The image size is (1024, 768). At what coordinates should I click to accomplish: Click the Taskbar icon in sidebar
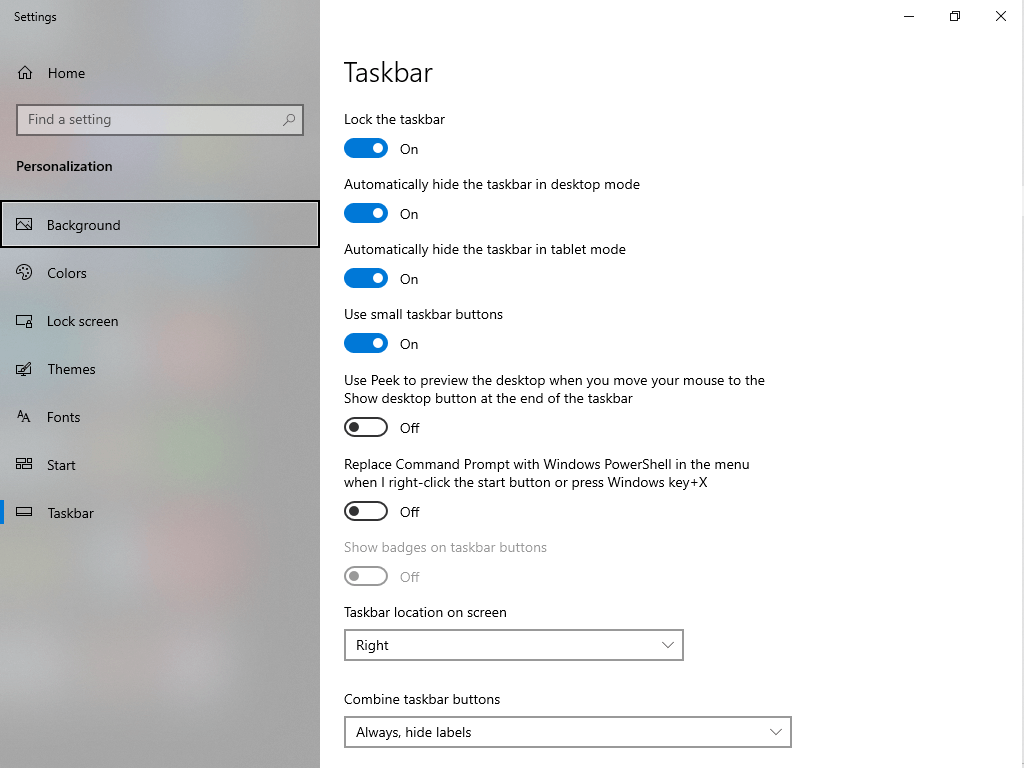(x=24, y=513)
